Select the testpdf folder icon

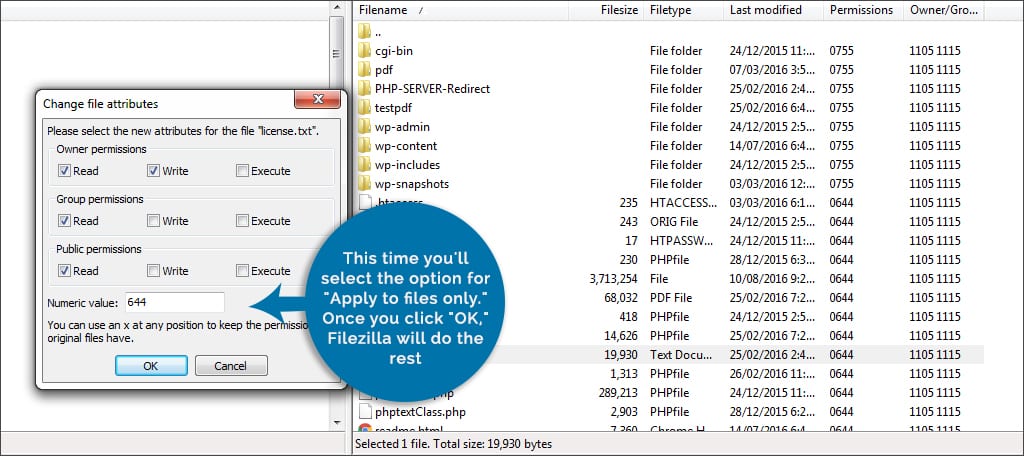tap(364, 107)
